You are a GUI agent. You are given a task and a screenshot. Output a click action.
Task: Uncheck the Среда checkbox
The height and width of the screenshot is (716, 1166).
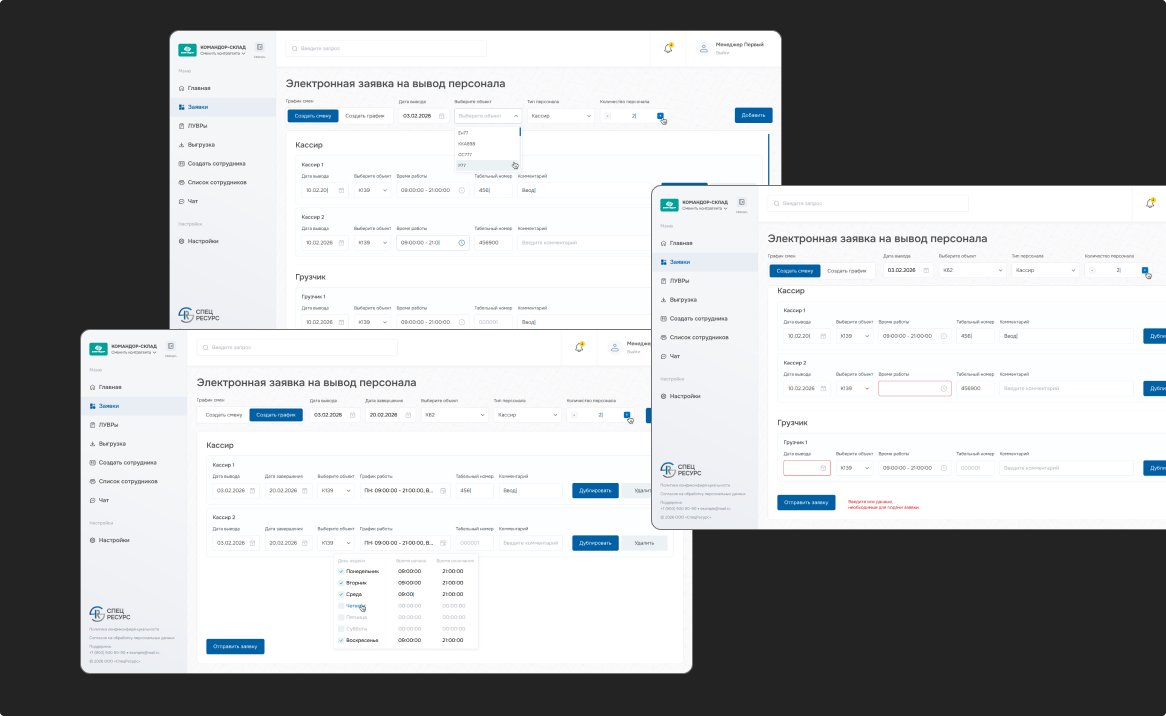click(x=341, y=594)
